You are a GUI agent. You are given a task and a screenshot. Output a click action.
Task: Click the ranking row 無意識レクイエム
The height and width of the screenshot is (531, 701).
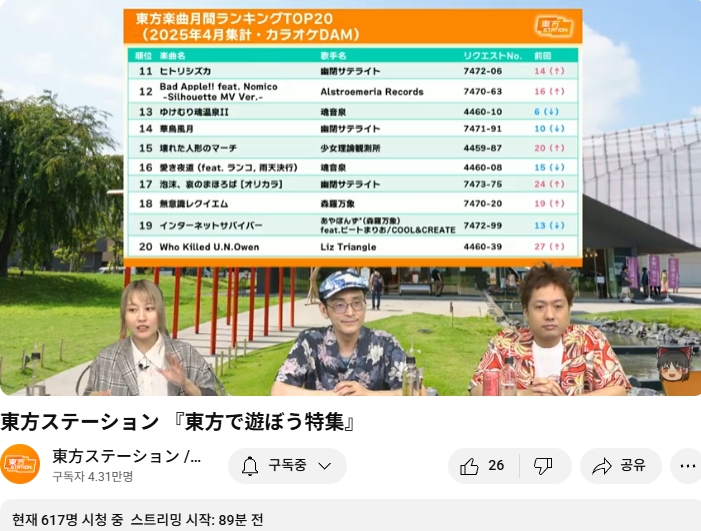353,203
